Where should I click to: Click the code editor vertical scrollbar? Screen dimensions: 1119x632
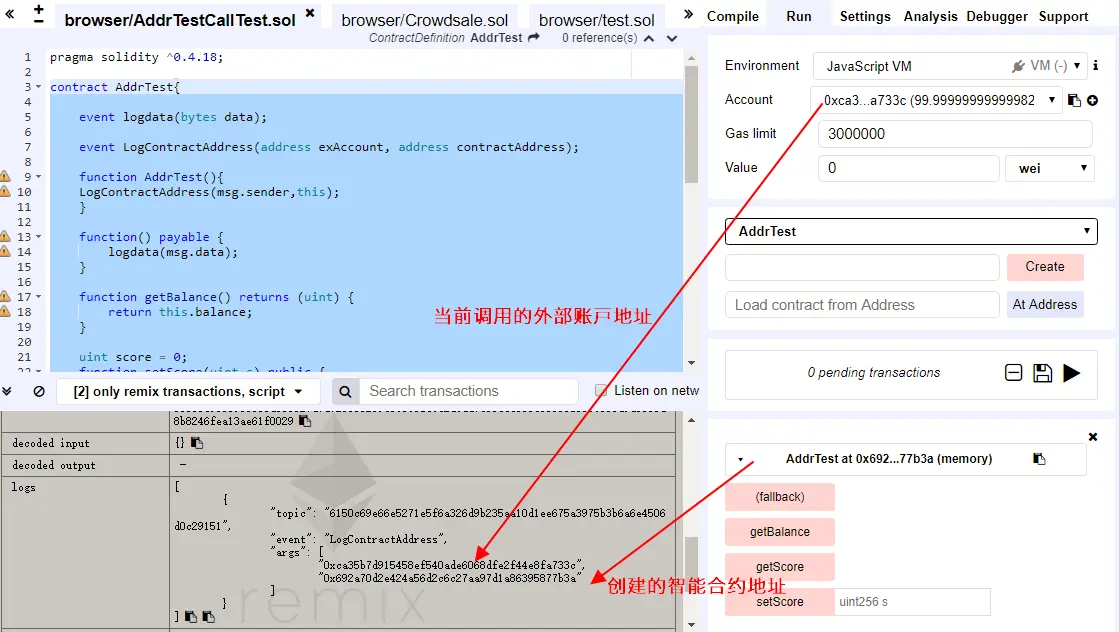point(691,125)
